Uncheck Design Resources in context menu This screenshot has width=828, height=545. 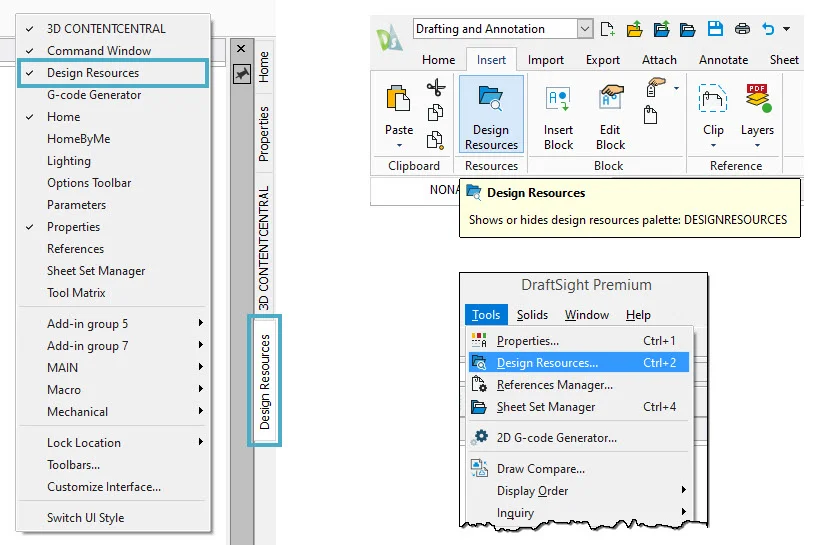[x=93, y=73]
